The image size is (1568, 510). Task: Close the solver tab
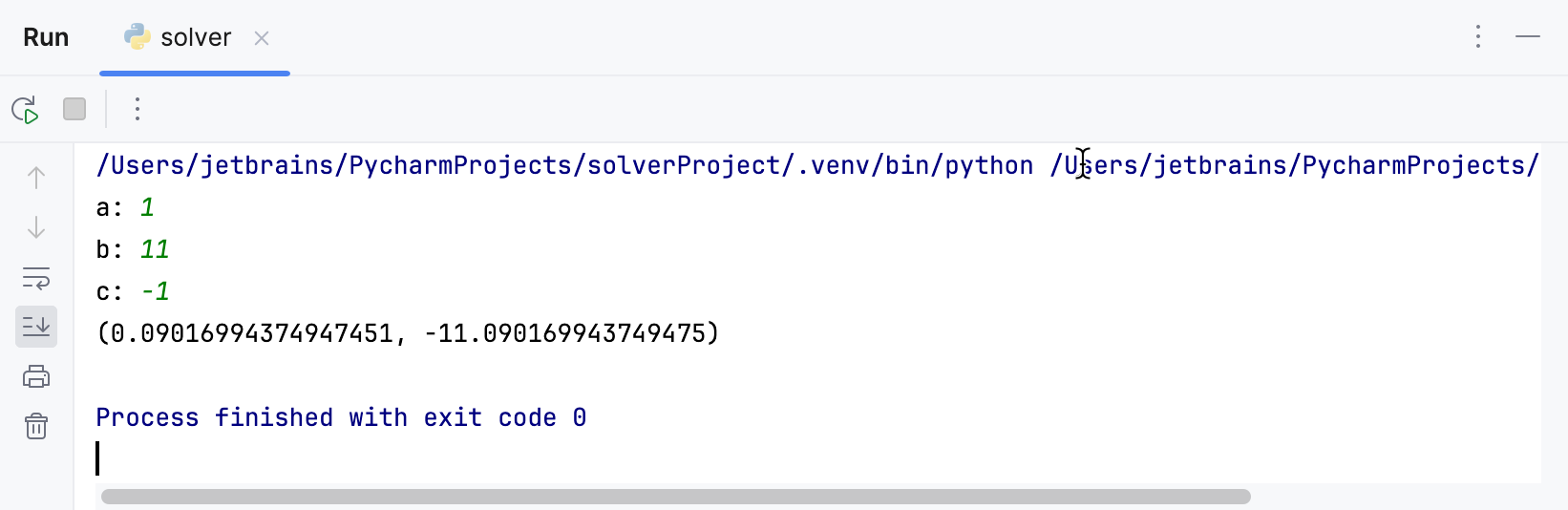[x=262, y=38]
